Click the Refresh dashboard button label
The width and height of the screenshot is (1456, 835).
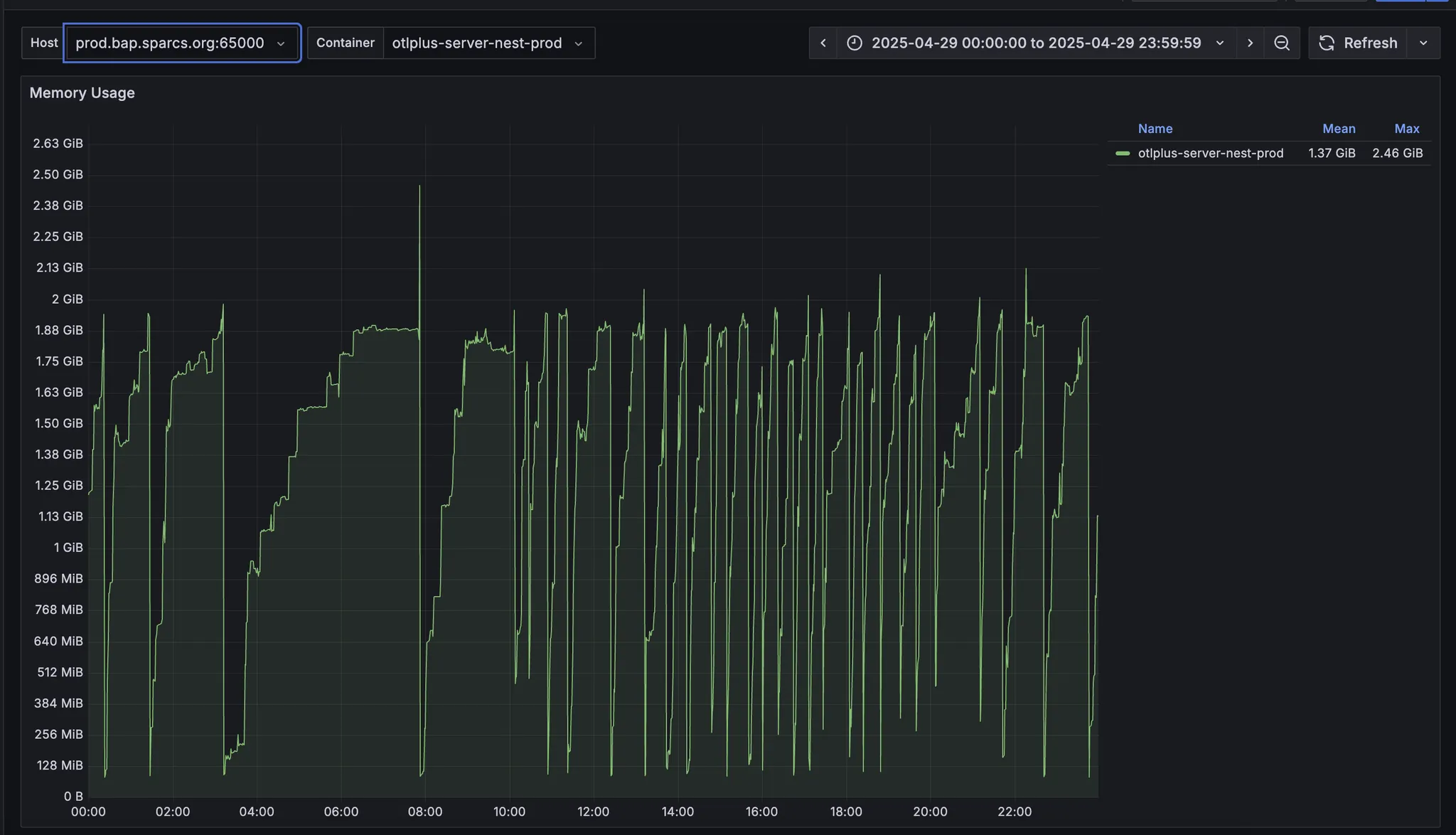pos(1370,43)
